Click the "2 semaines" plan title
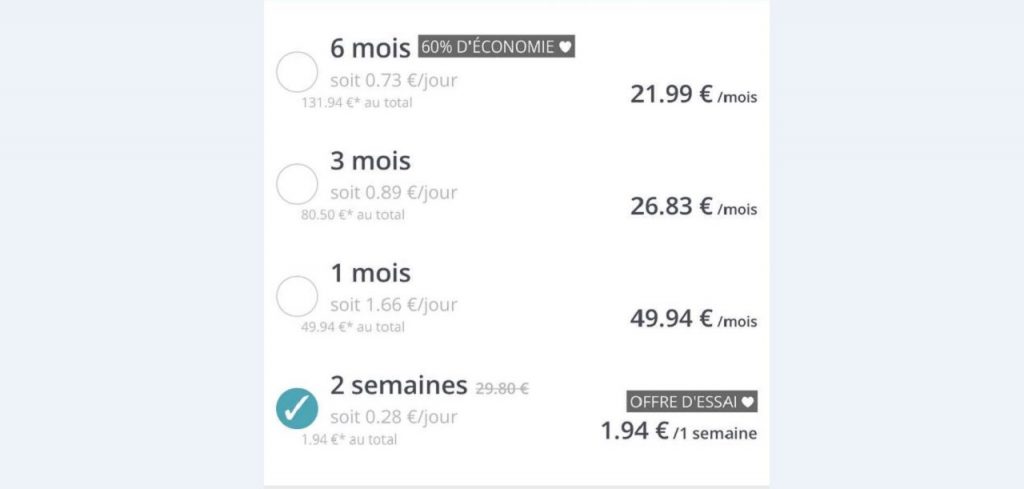Screen dimensions: 1024x489 [x=399, y=385]
